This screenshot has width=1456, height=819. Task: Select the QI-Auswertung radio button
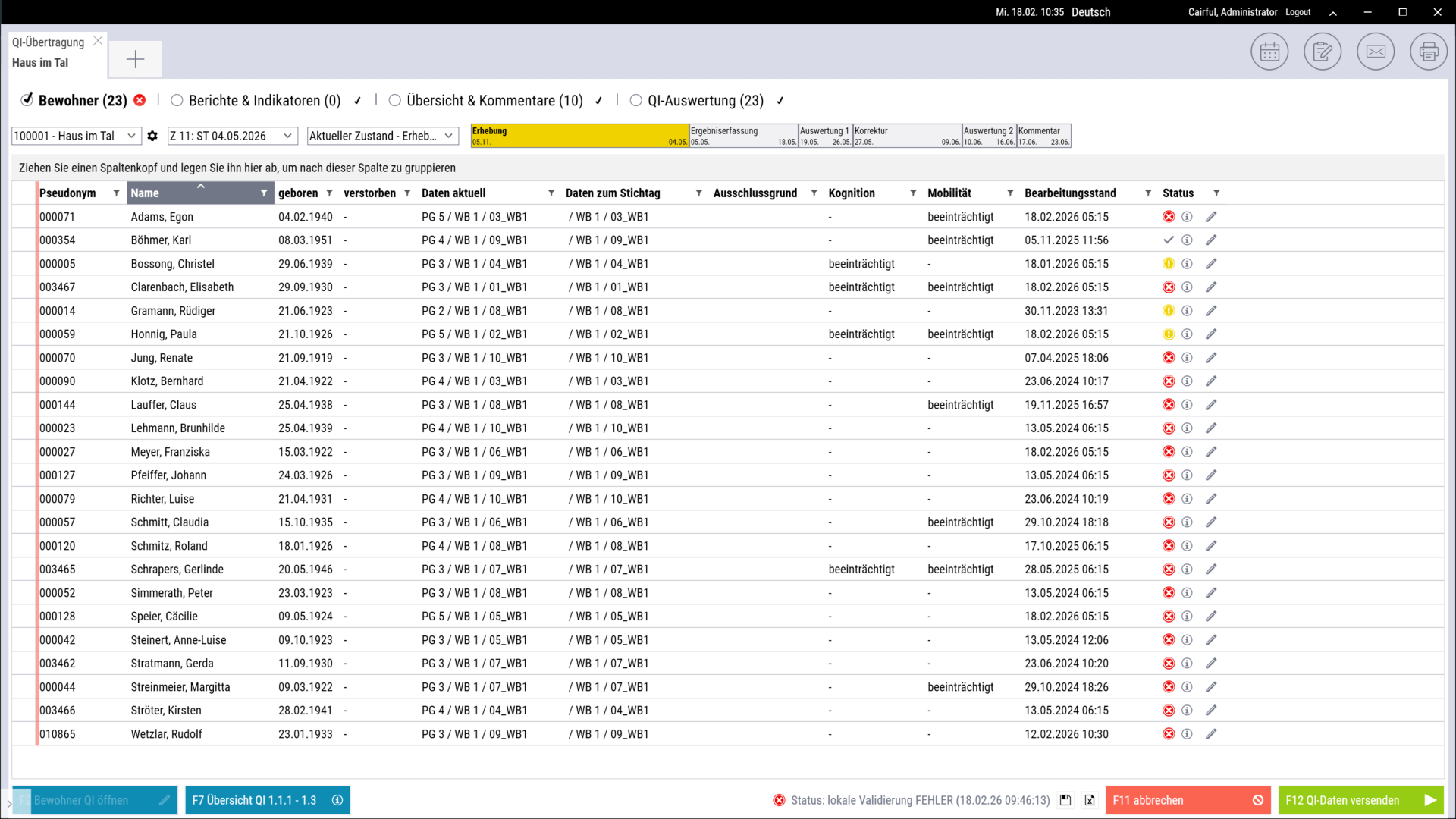[635, 100]
